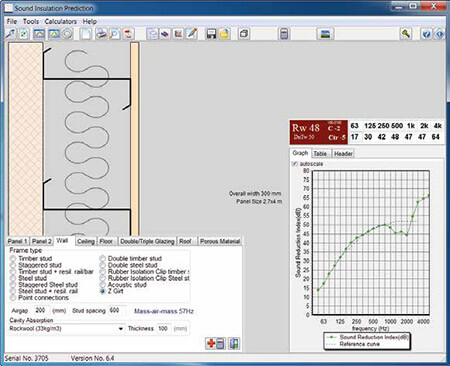Switch to the Roof tab
Screen dimensions: 450x366
pos(186,241)
